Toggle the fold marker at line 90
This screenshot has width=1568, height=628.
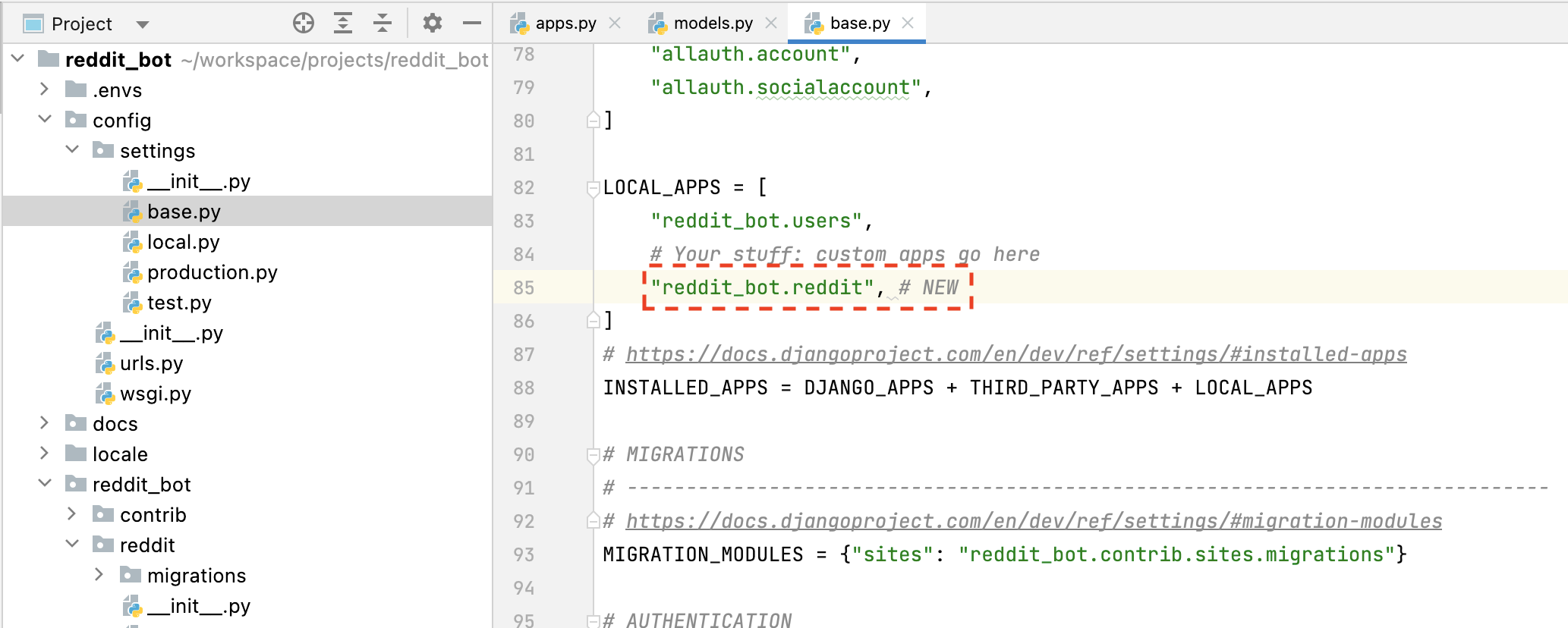[594, 454]
